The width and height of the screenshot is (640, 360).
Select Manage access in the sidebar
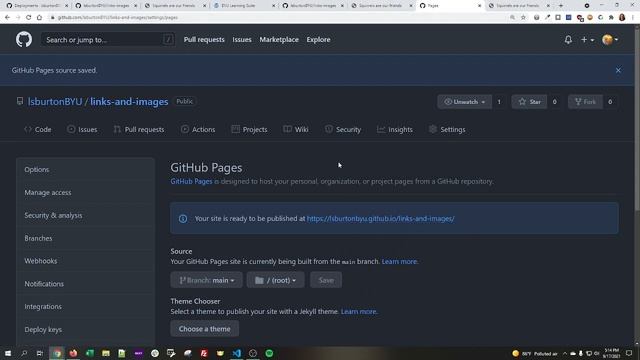click(x=85, y=192)
